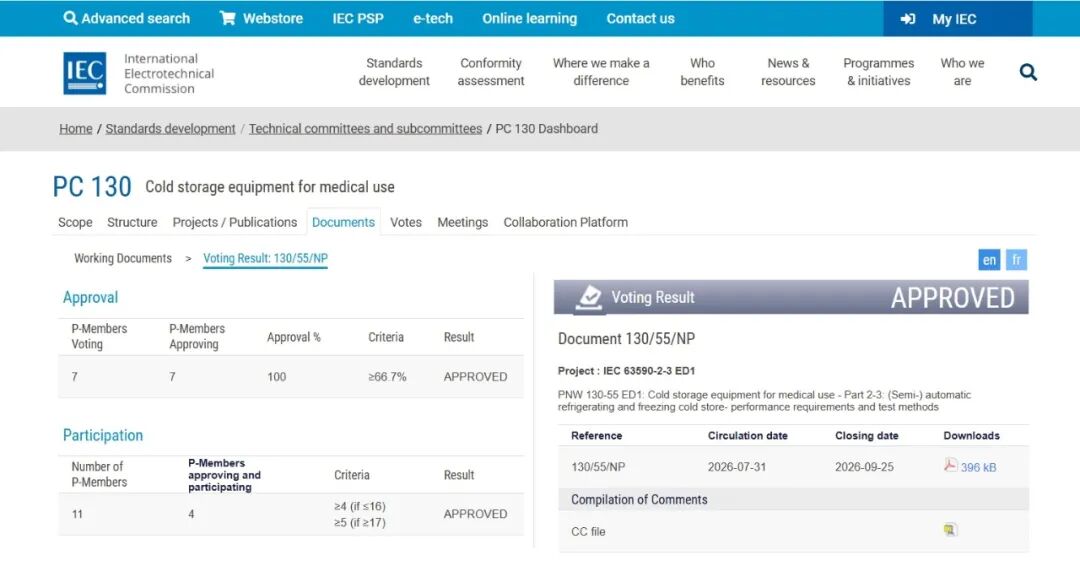Viewport: 1080px width, 566px height.
Task: Click Voting Result: 130/55/NP link
Action: (265, 258)
